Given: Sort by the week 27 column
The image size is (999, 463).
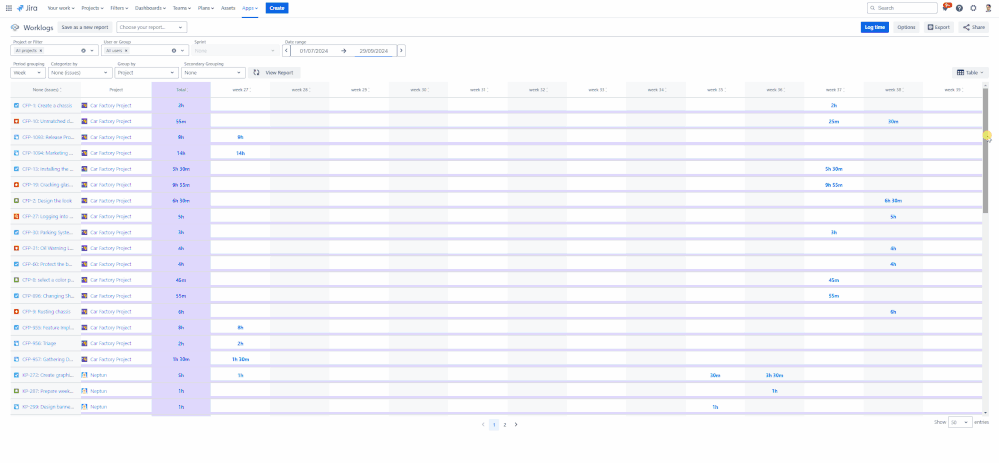Looking at the screenshot, I should click(241, 90).
